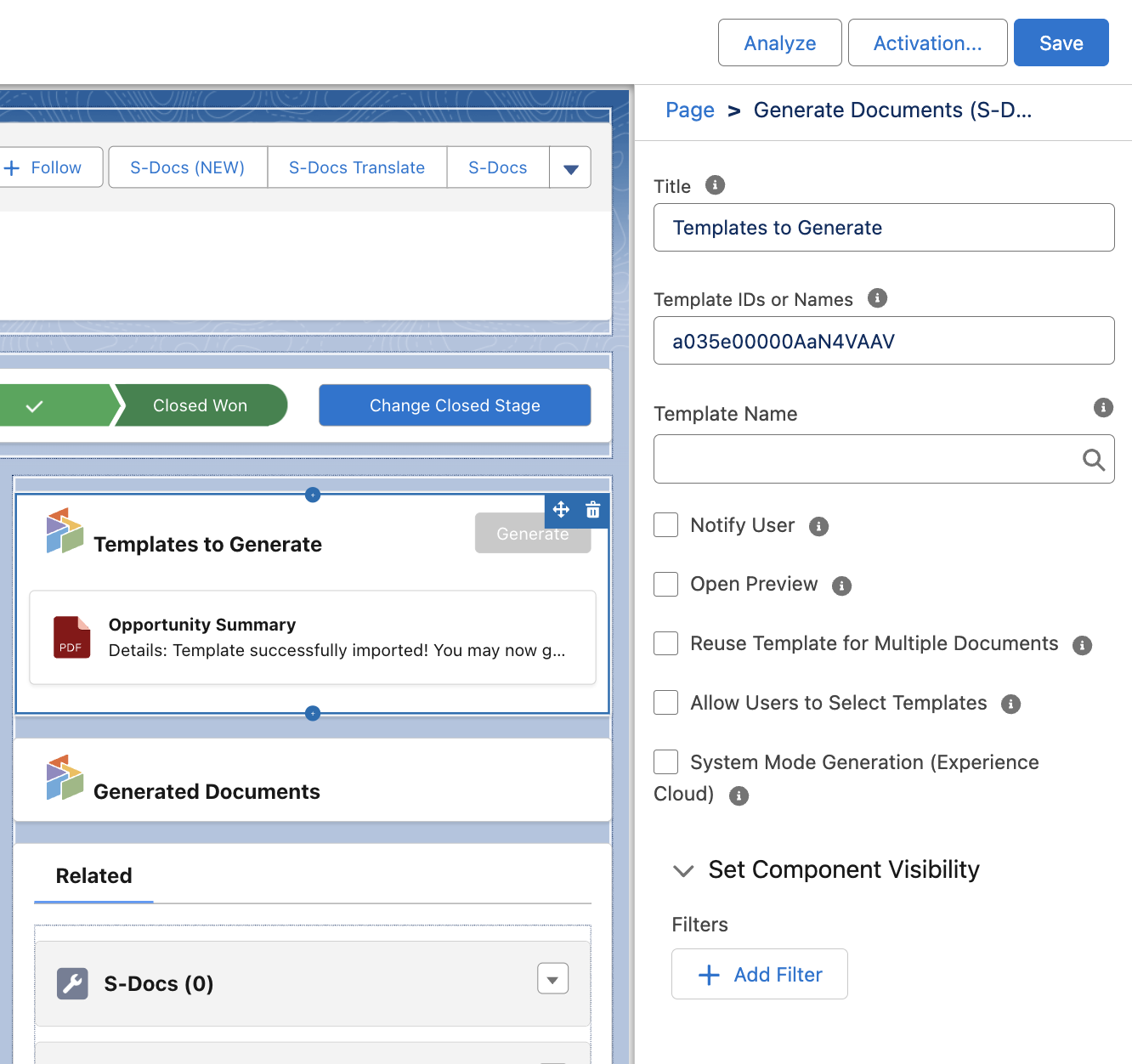Click the PDF icon next to Opportunity Summary

(71, 637)
